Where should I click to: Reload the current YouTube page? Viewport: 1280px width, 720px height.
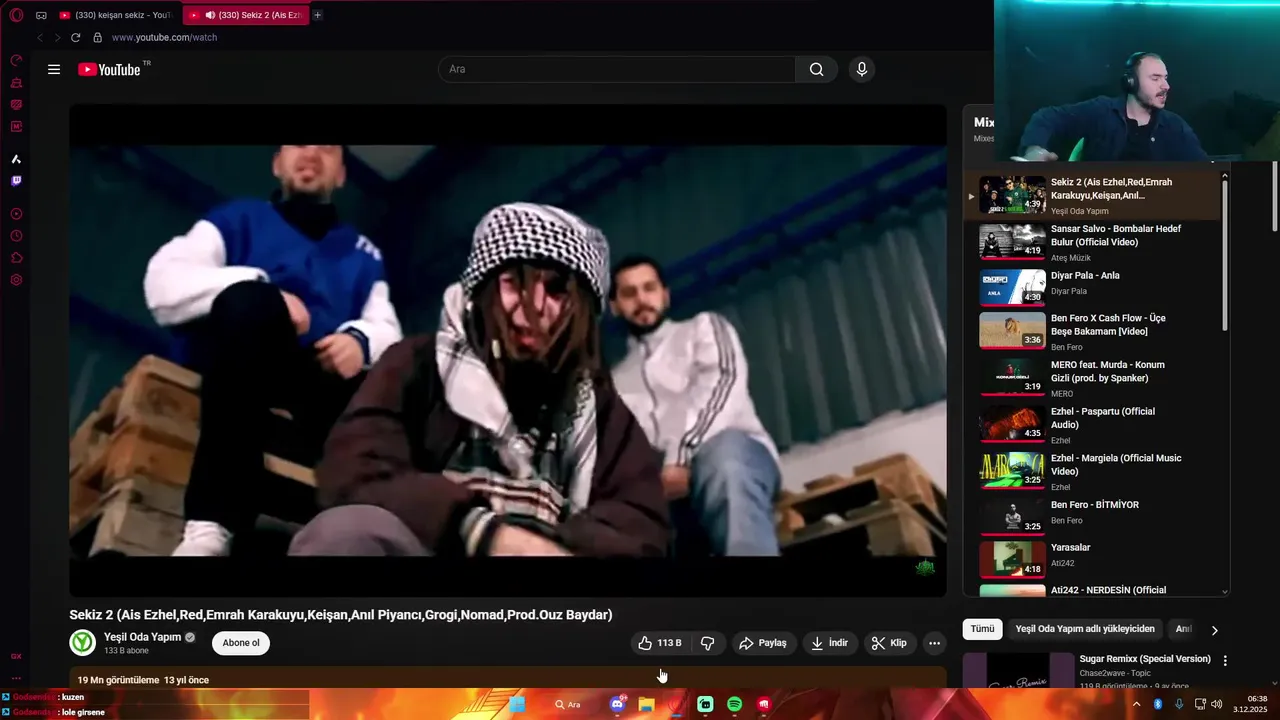(x=75, y=37)
